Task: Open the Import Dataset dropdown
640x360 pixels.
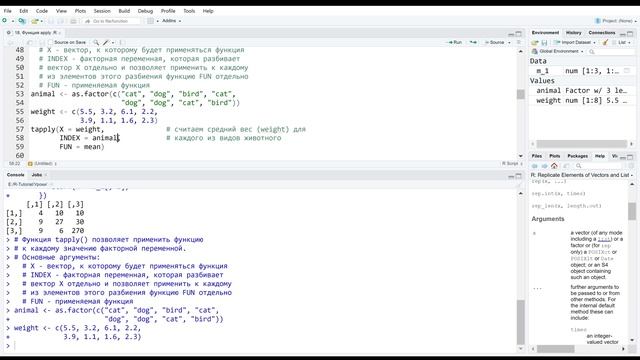Action: [575, 42]
